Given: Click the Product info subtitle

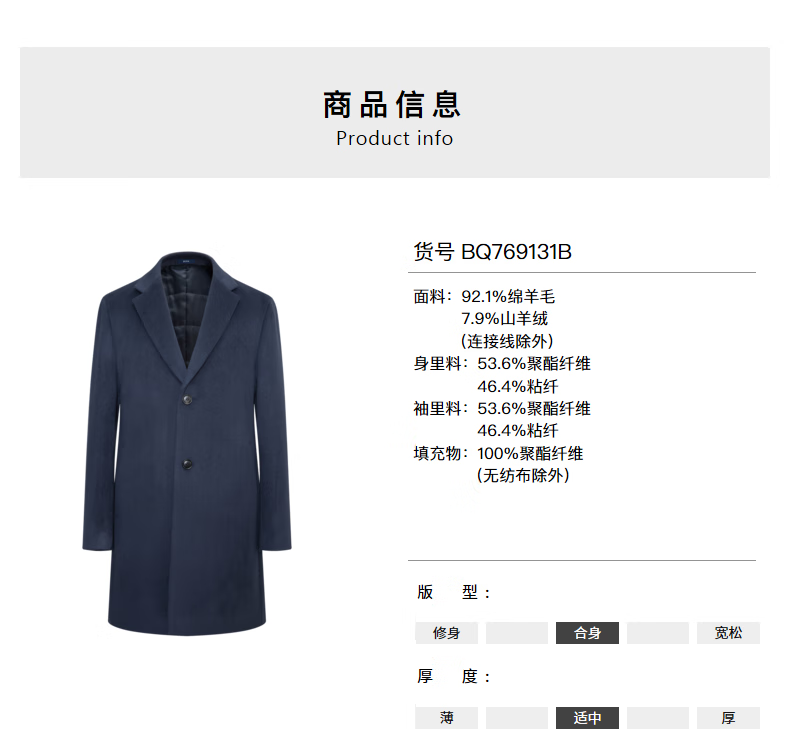Looking at the screenshot, I should pyautogui.click(x=394, y=139).
